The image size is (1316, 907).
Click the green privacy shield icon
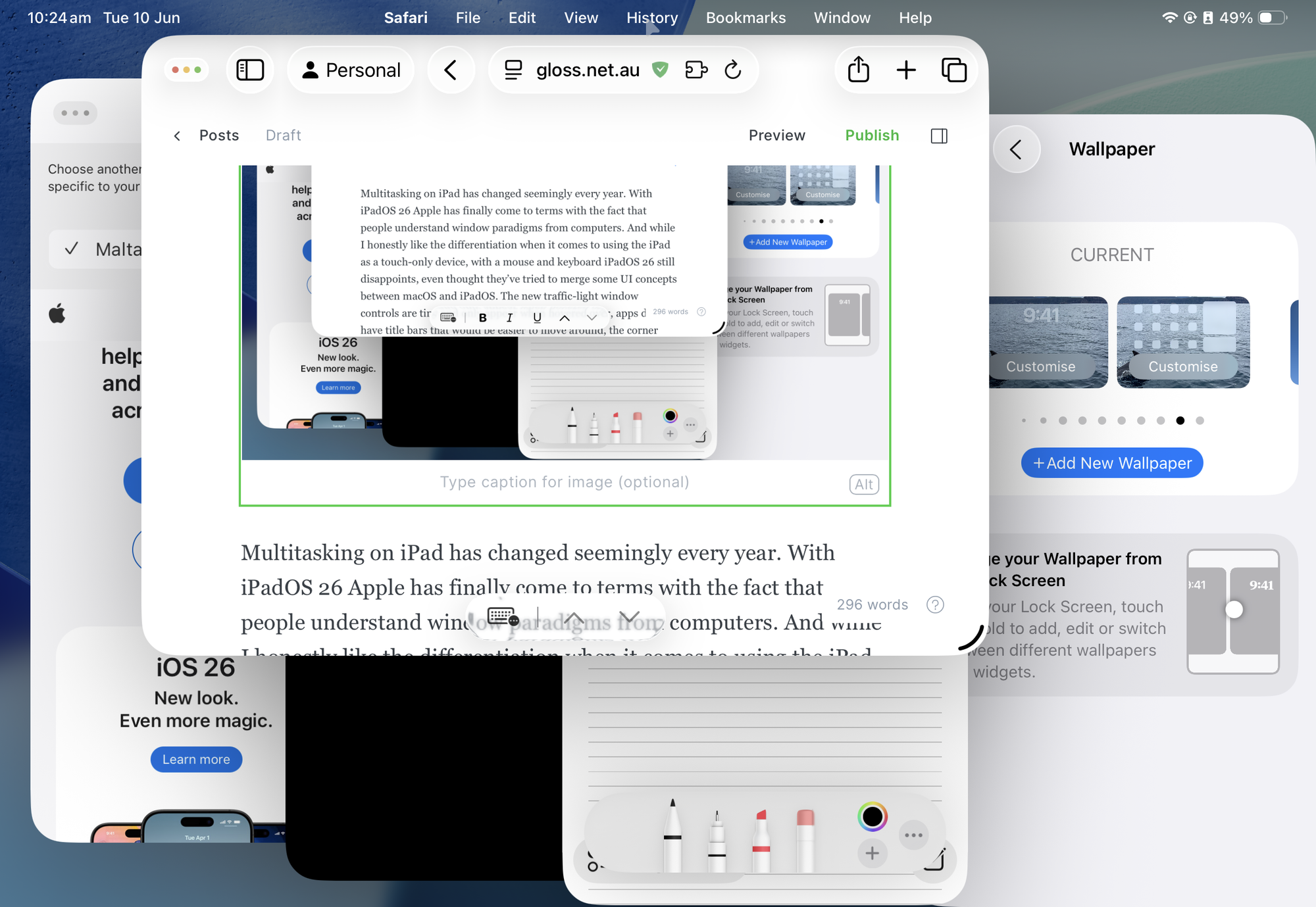click(x=660, y=69)
